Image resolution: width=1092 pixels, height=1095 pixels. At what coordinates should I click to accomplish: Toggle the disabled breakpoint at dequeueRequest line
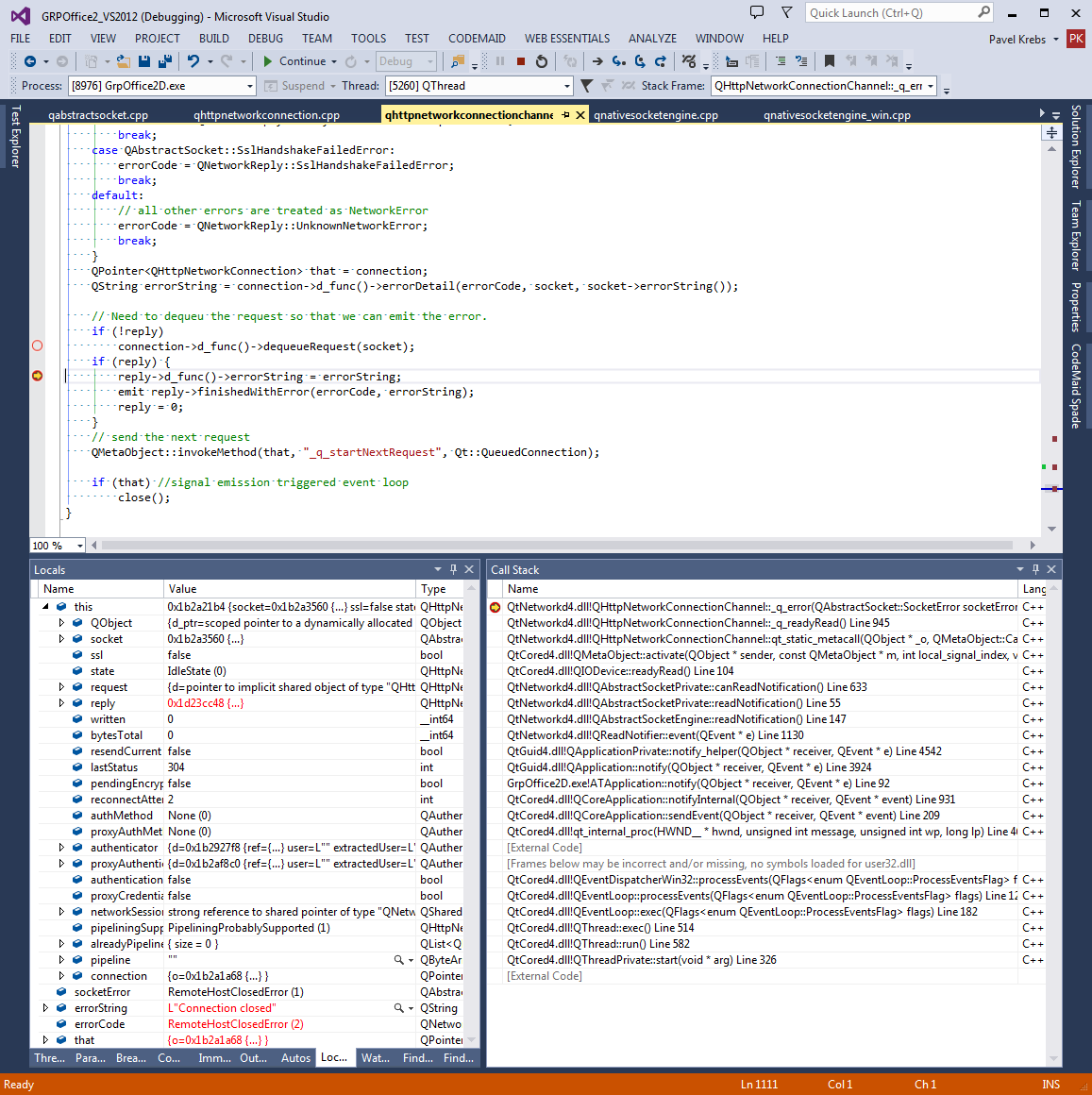[38, 346]
